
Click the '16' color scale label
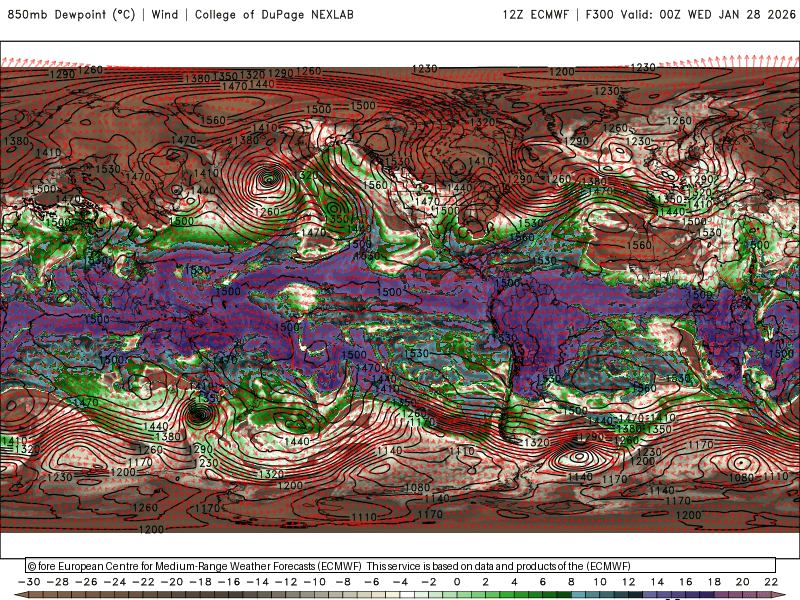686,582
